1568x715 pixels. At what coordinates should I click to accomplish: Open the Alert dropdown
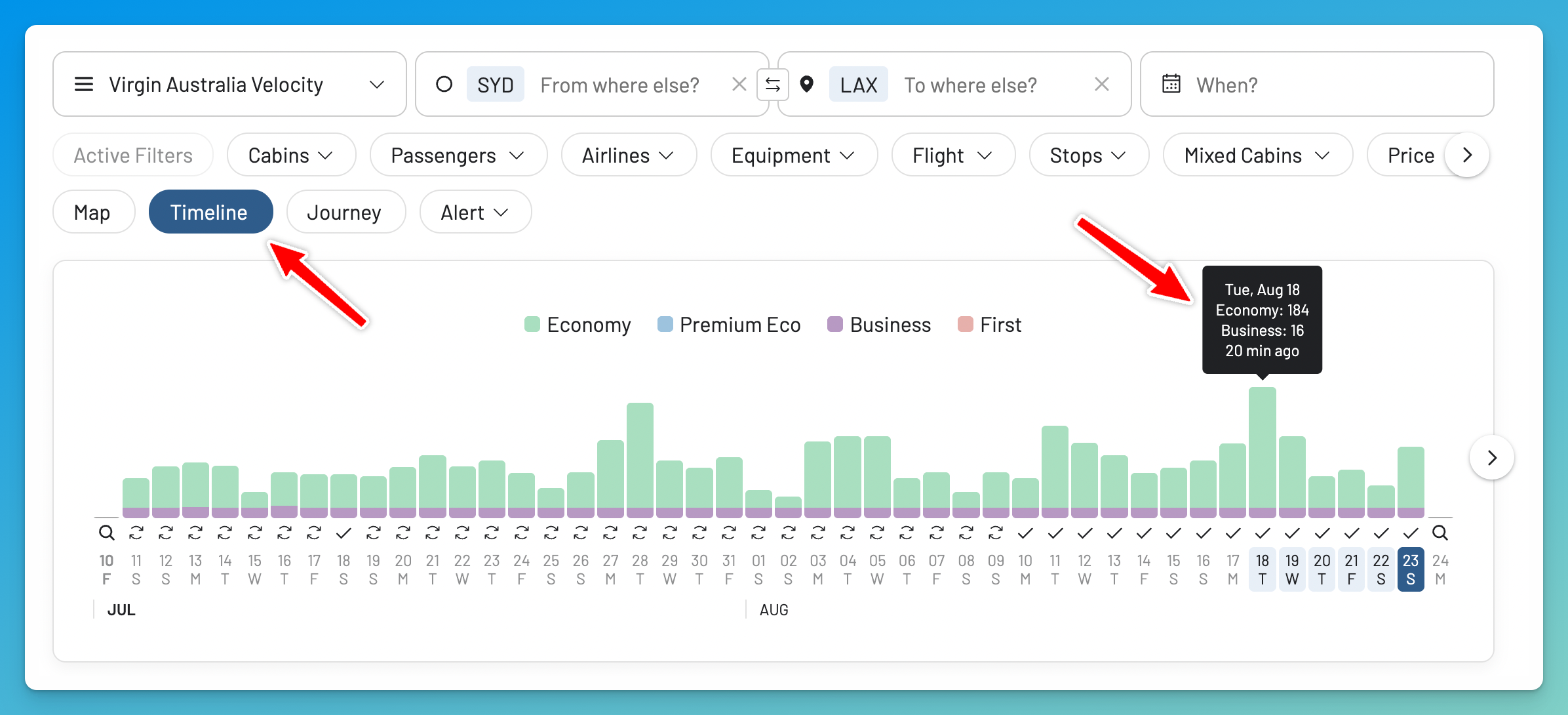(x=475, y=213)
